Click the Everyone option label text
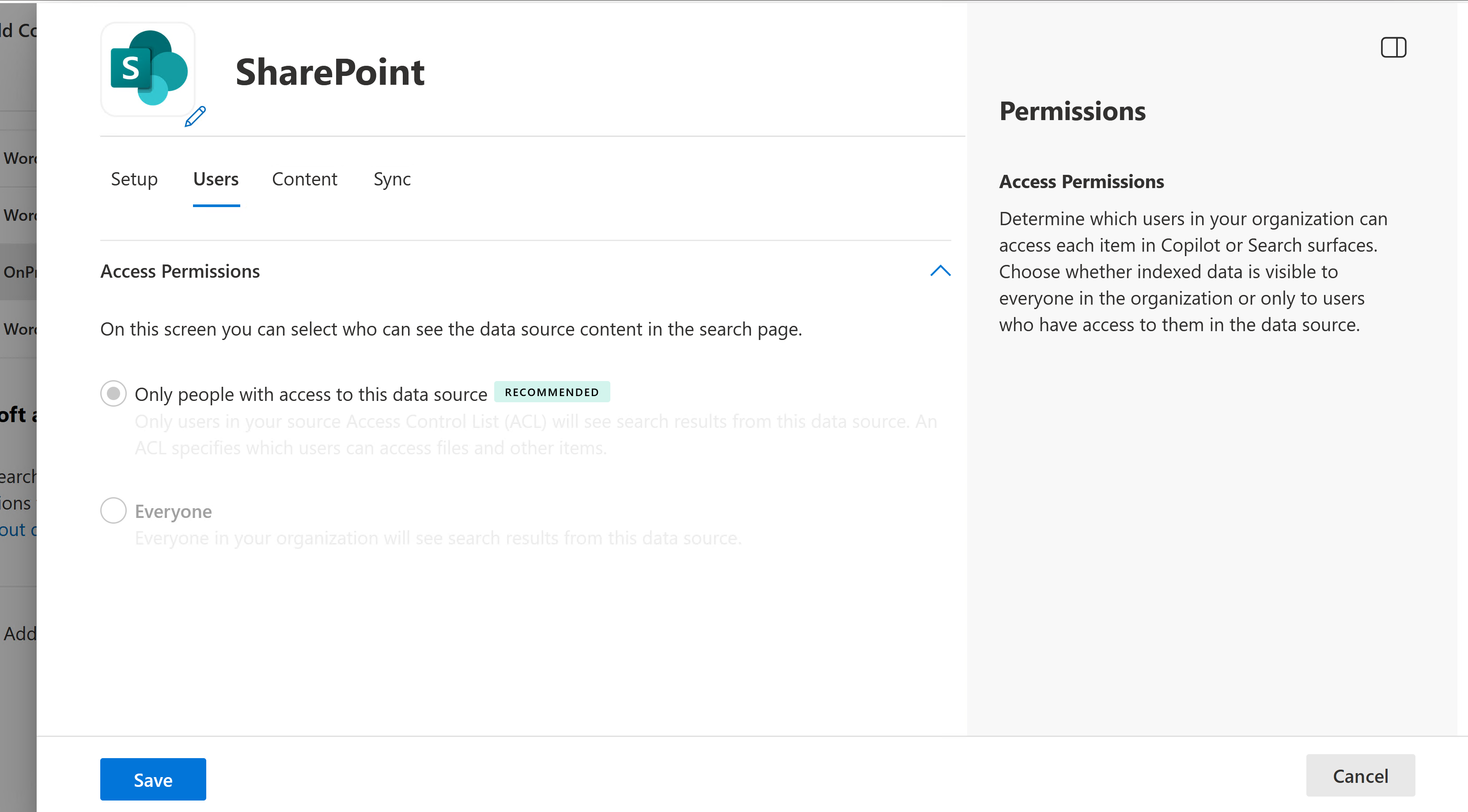 coord(173,512)
